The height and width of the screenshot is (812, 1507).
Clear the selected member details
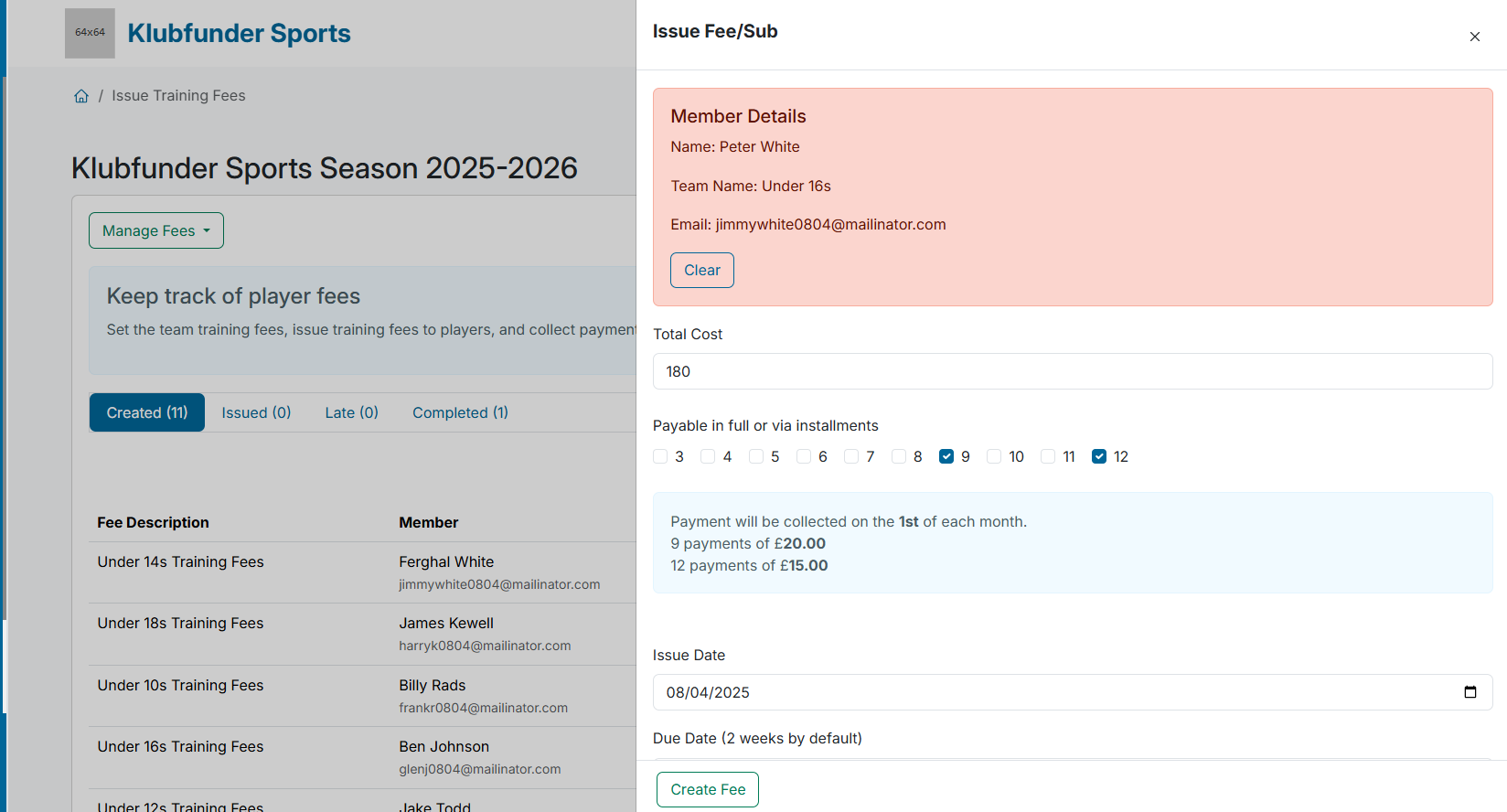tap(701, 270)
